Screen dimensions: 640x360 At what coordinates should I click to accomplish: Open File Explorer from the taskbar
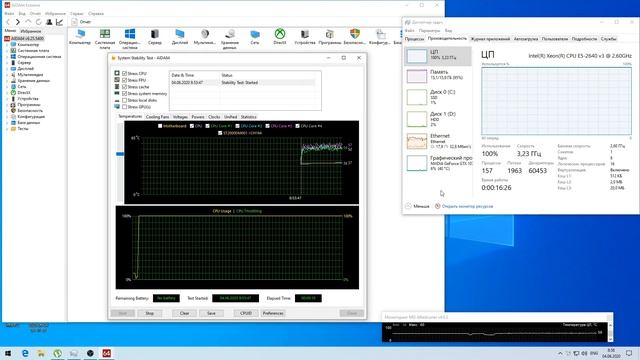coord(41,353)
